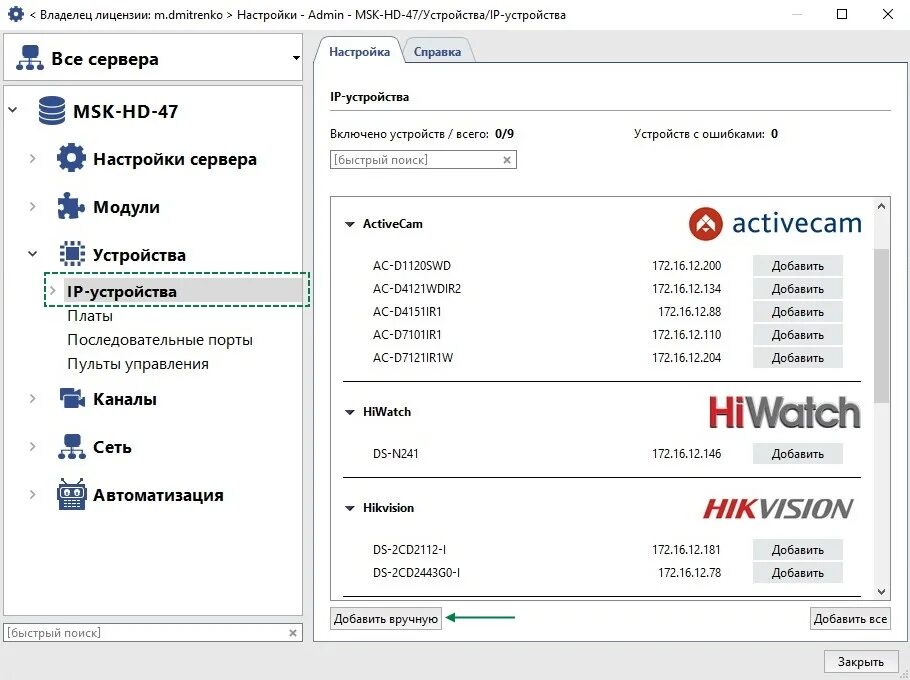Click the MSK-HD-47 server database icon
The image size is (910, 680).
tap(52, 111)
